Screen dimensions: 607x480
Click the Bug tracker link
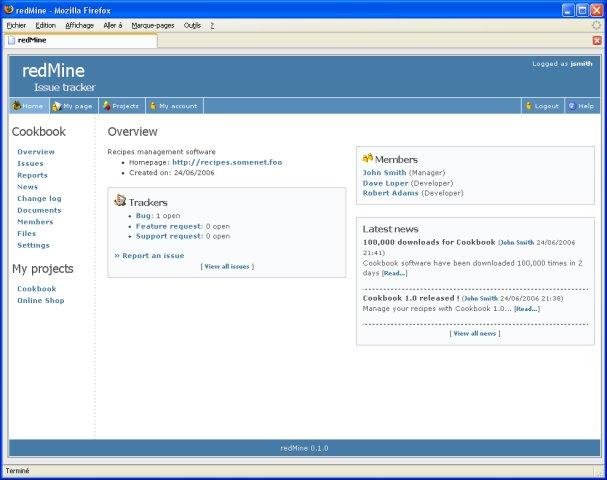pos(143,216)
